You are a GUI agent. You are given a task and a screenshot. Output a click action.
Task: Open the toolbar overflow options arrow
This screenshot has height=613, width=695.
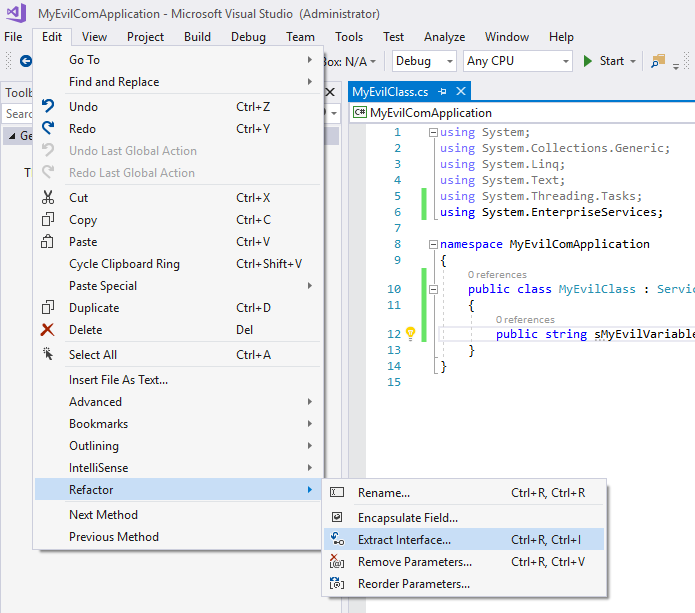coord(676,66)
